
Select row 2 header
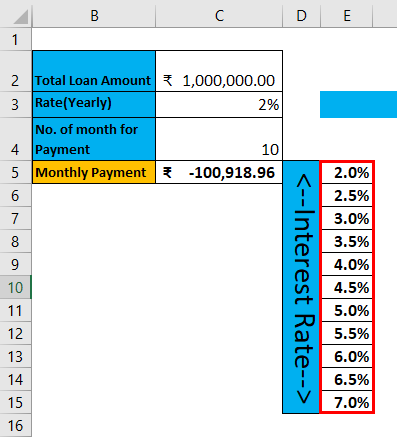(x=15, y=71)
